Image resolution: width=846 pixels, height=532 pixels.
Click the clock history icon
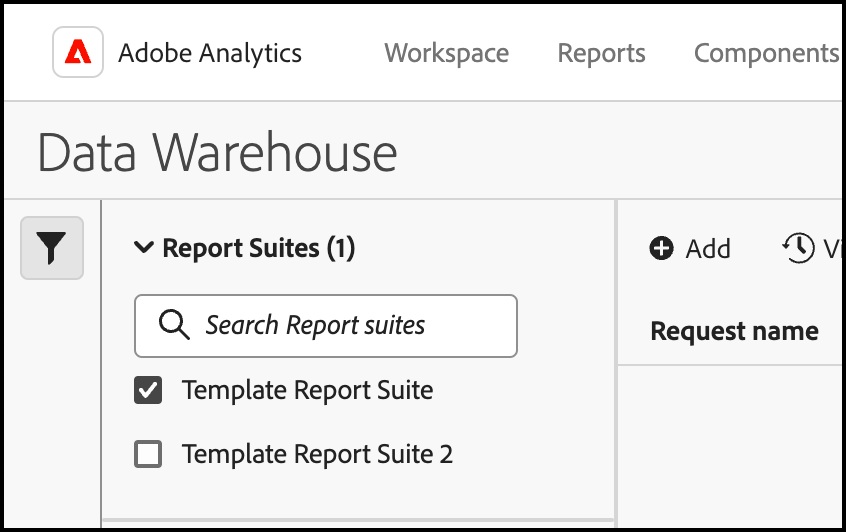(x=799, y=248)
